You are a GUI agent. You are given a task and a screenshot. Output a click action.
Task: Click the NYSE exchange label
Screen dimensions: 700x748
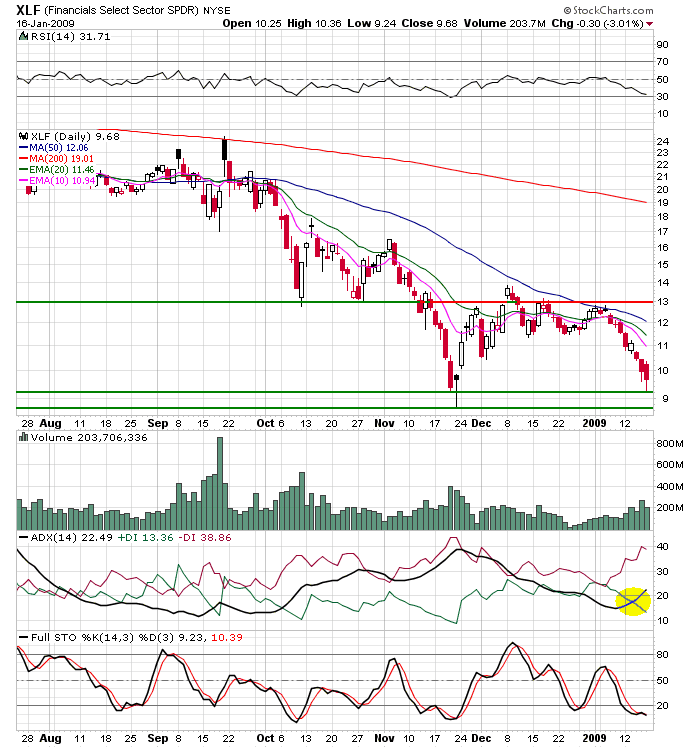[217, 10]
